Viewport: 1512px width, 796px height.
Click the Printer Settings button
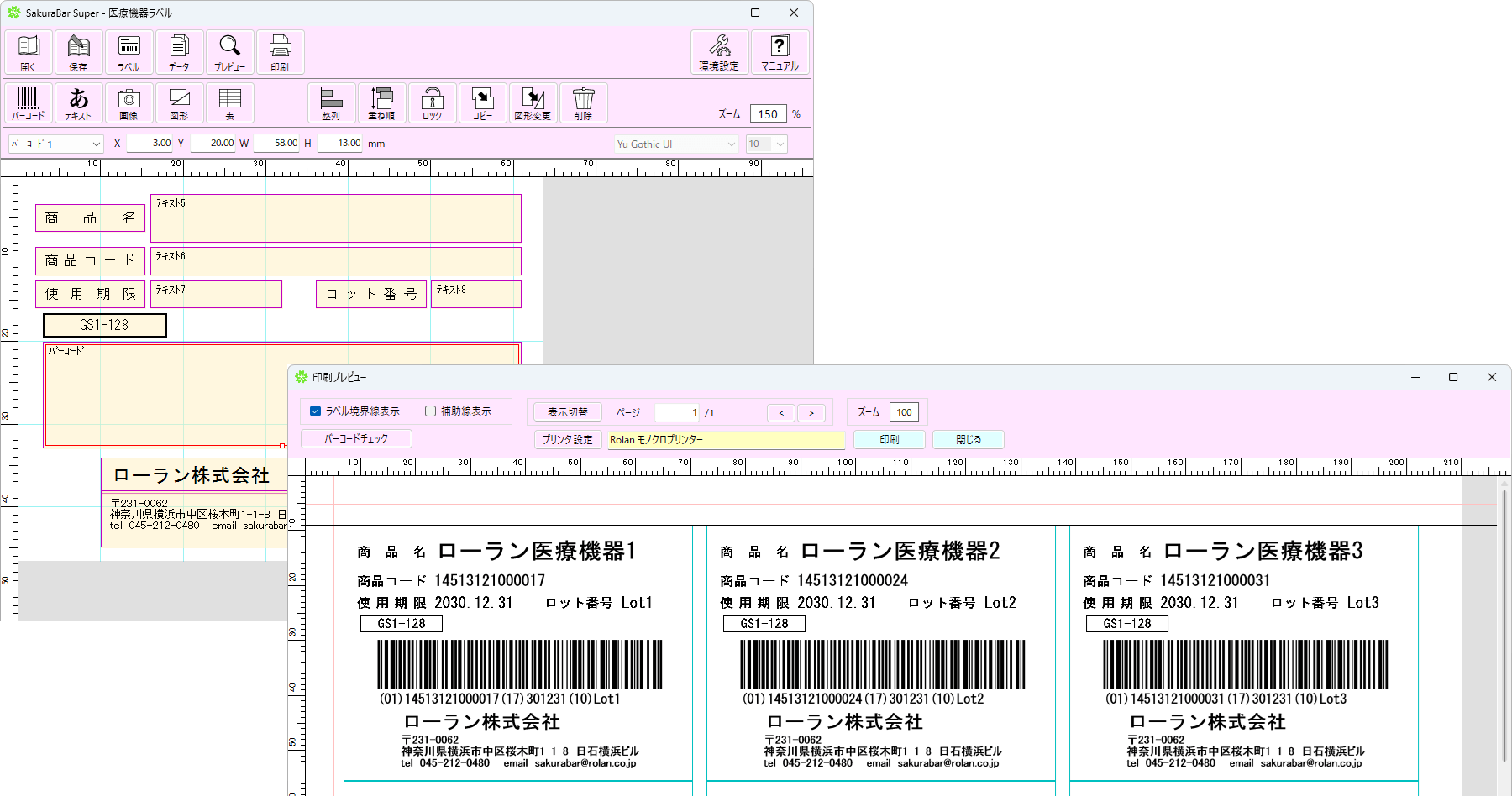pyautogui.click(x=567, y=439)
